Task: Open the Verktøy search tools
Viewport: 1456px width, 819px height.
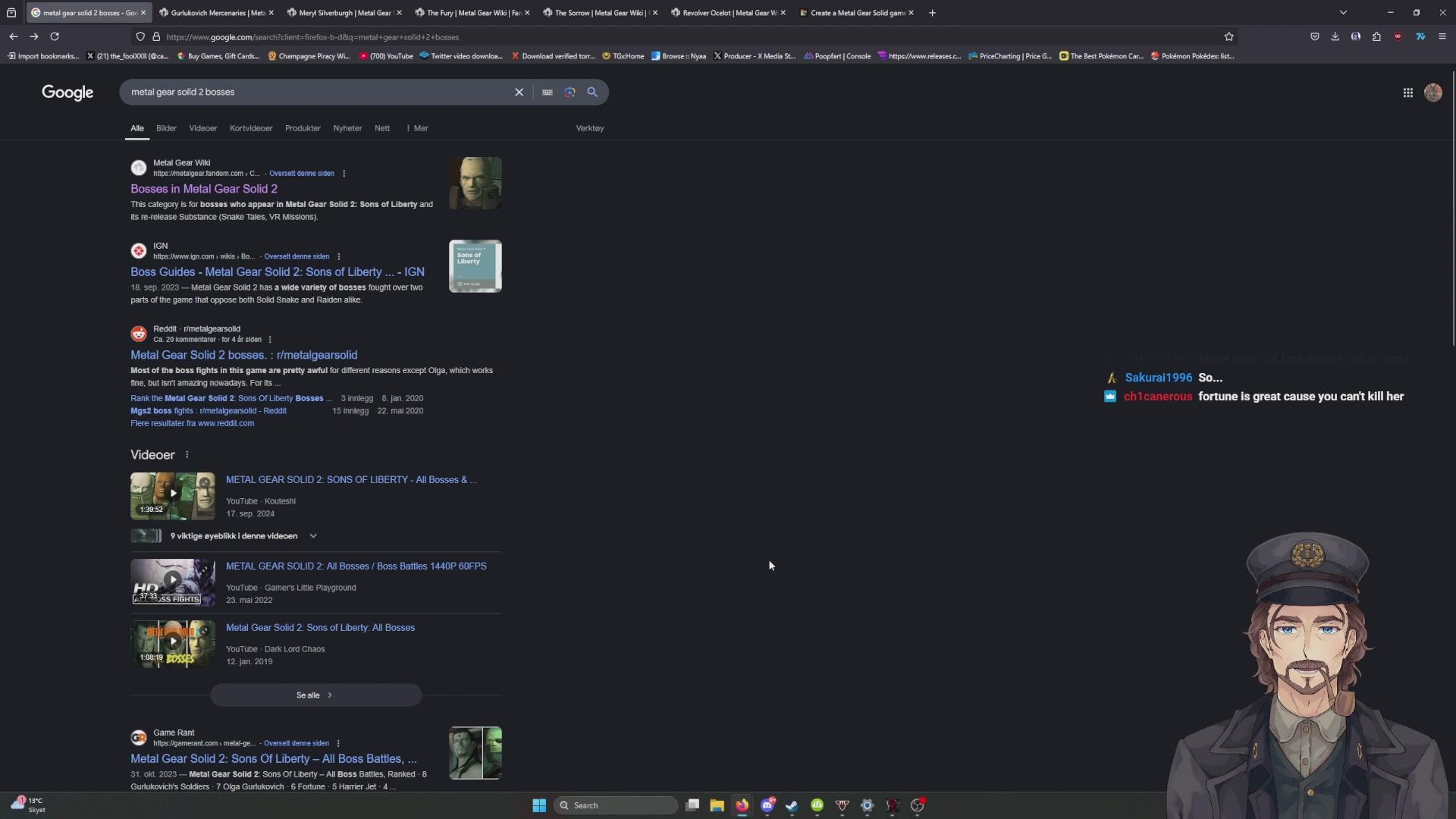Action: [590, 128]
